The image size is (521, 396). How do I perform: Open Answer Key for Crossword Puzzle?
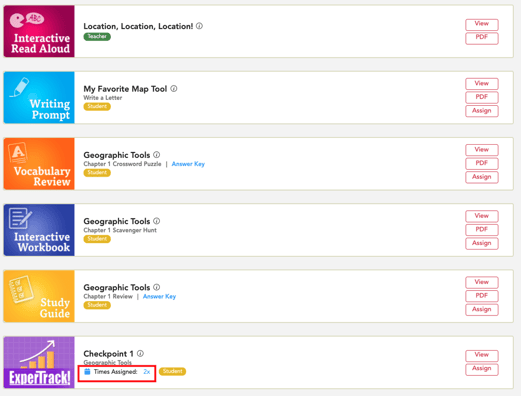coord(188,164)
